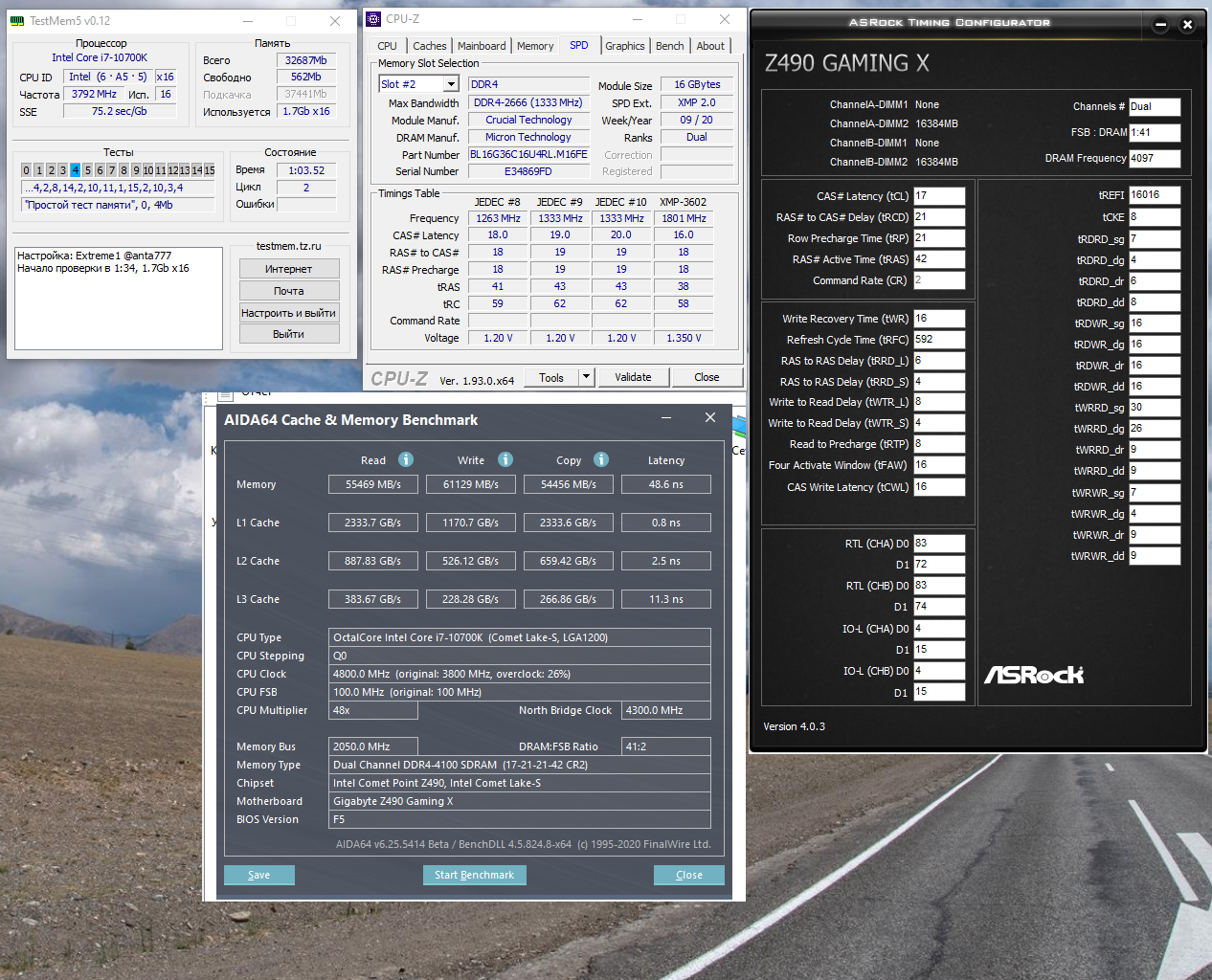Screen dimensions: 1212x980
Task: Click the Validate button in CPU-Z
Action: (x=633, y=377)
